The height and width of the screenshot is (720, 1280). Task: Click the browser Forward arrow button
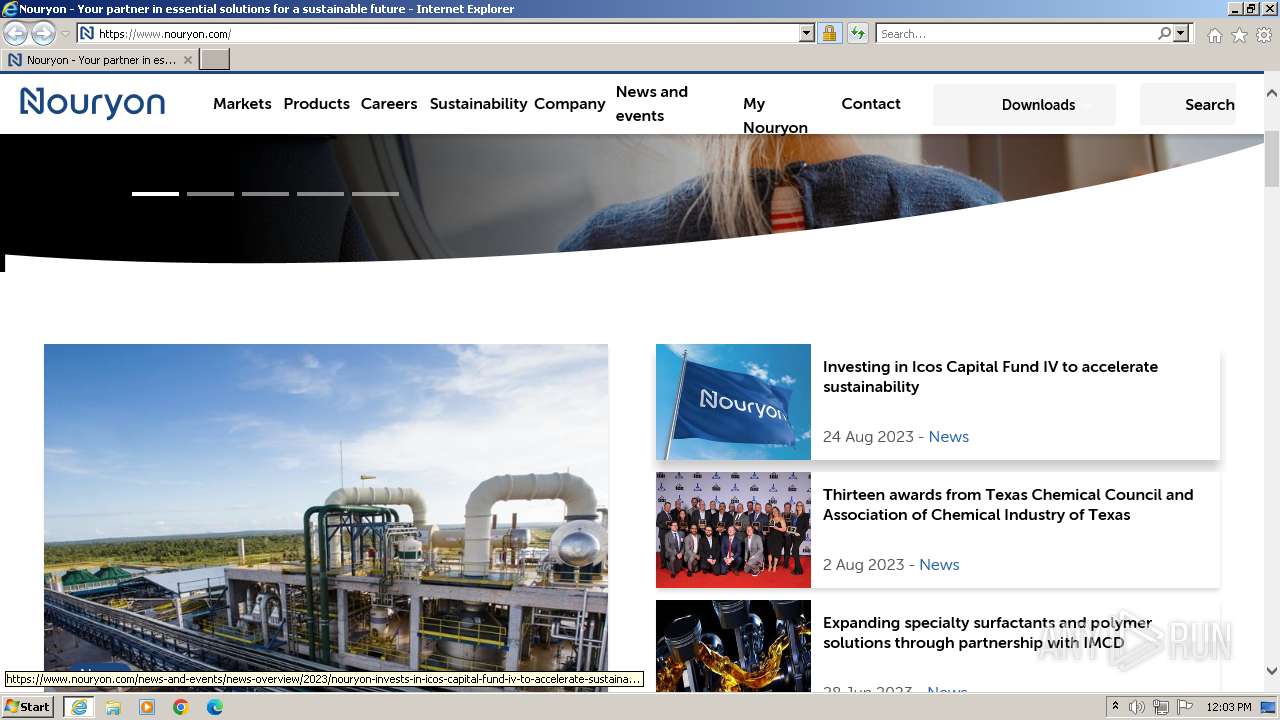(x=43, y=33)
